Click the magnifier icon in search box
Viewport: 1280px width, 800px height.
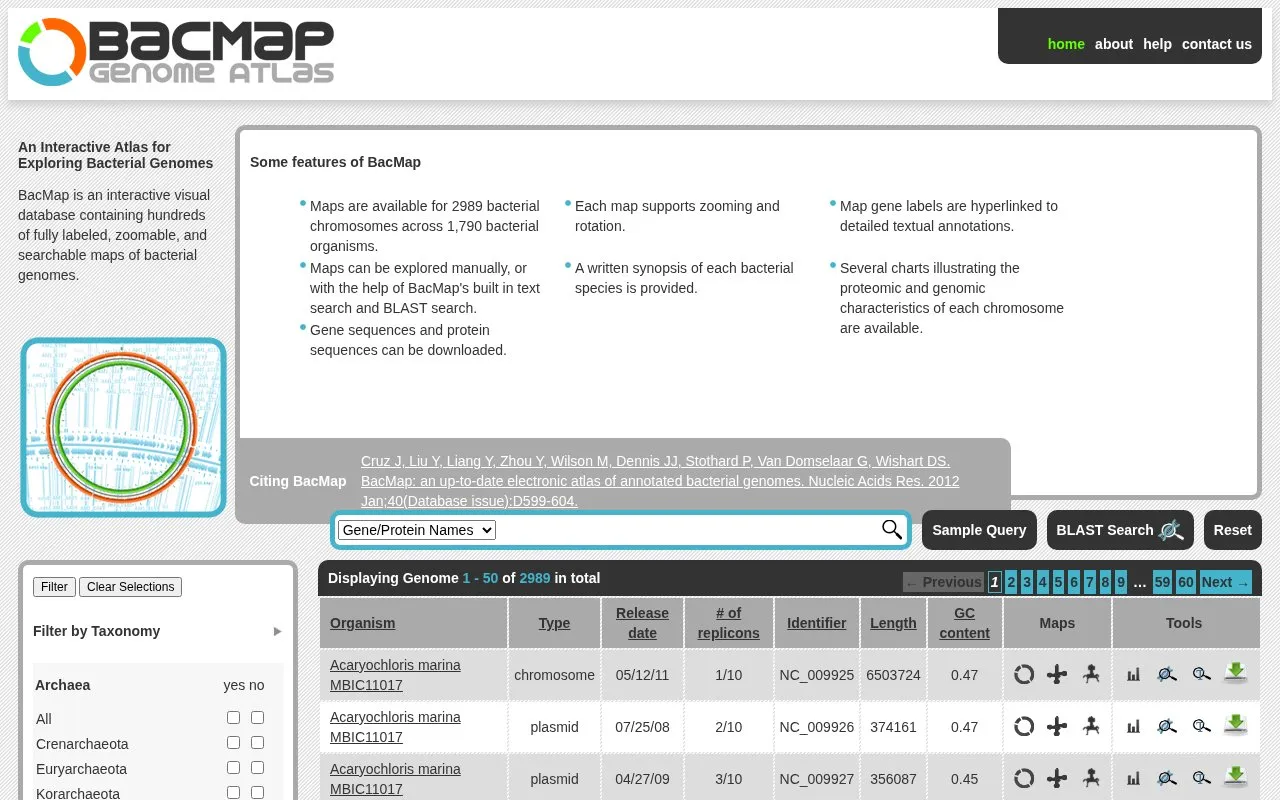[x=892, y=530]
